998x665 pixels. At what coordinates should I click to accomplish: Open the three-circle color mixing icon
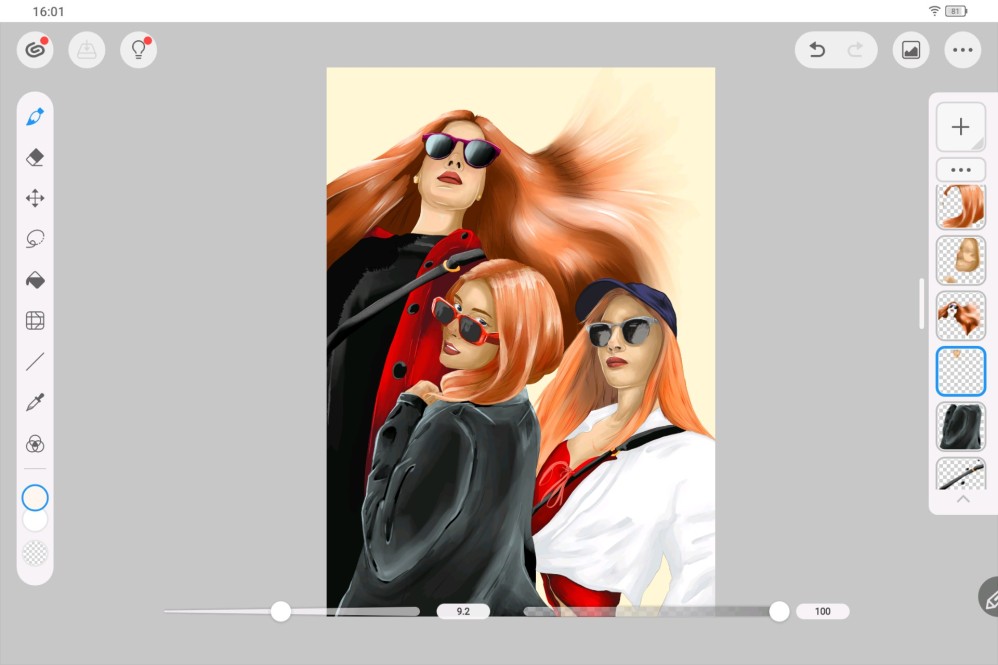coord(35,444)
